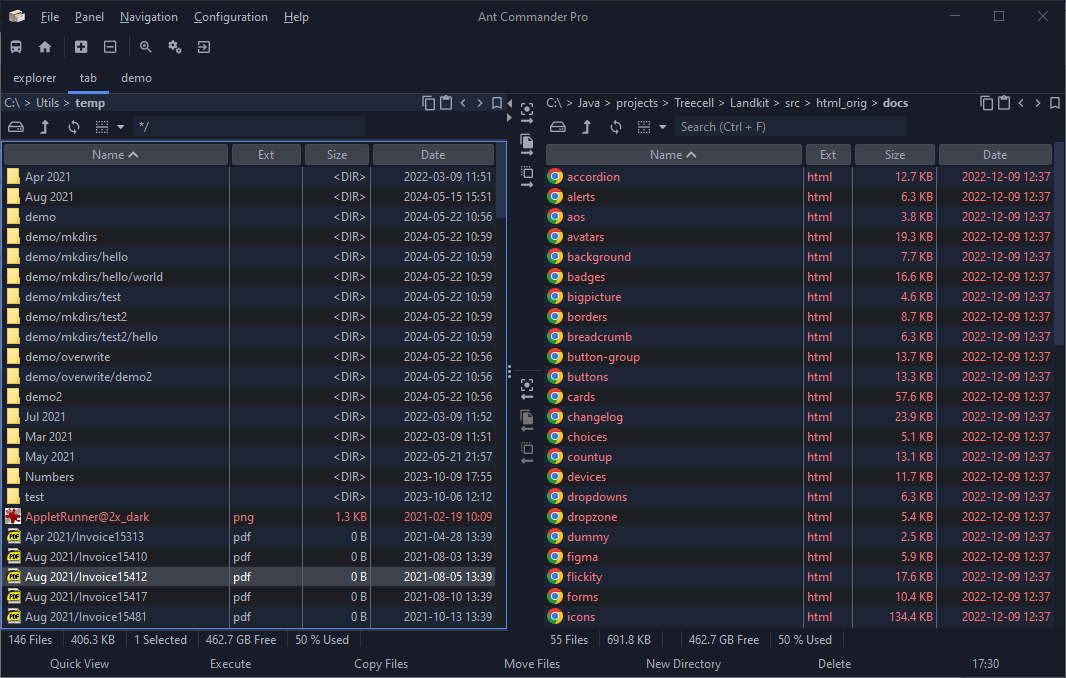The image size is (1066, 678).
Task: Click the bus icon in the main toolbar
Action: point(16,47)
